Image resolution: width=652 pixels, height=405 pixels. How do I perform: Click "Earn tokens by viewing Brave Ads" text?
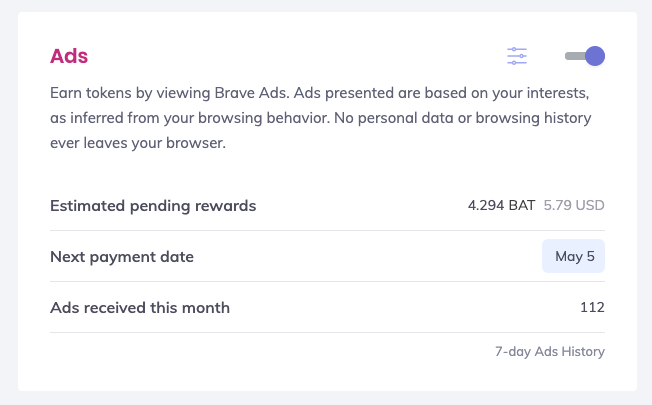[x=169, y=93]
